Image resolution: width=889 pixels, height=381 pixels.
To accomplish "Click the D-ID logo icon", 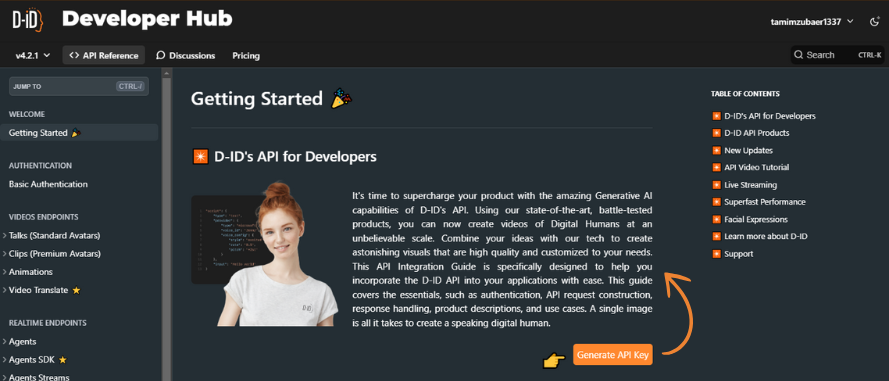I will [x=27, y=20].
